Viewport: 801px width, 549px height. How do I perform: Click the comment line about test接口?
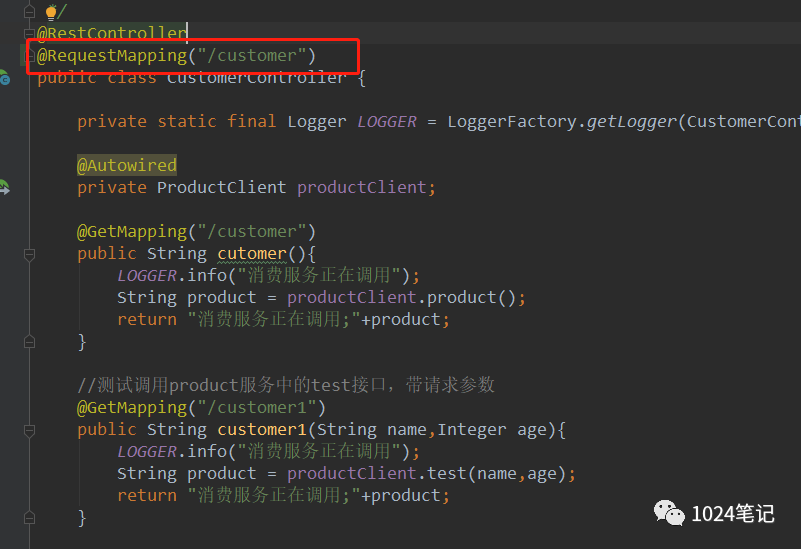click(x=286, y=385)
